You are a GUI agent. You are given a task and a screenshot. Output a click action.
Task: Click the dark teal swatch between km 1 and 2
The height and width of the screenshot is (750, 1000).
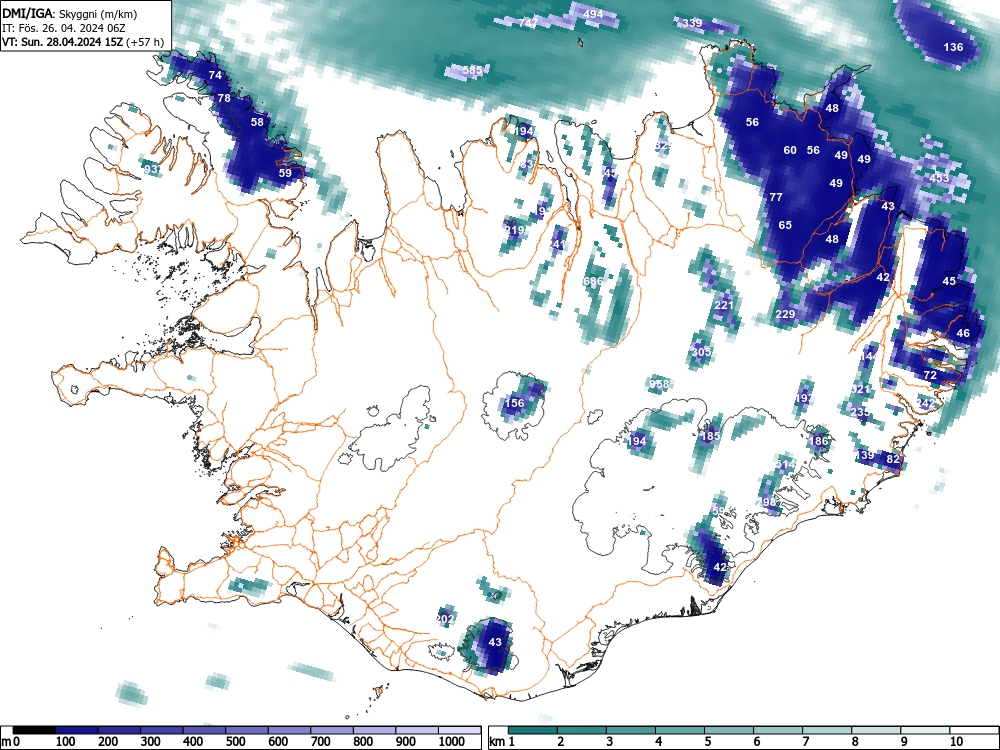pos(533,730)
